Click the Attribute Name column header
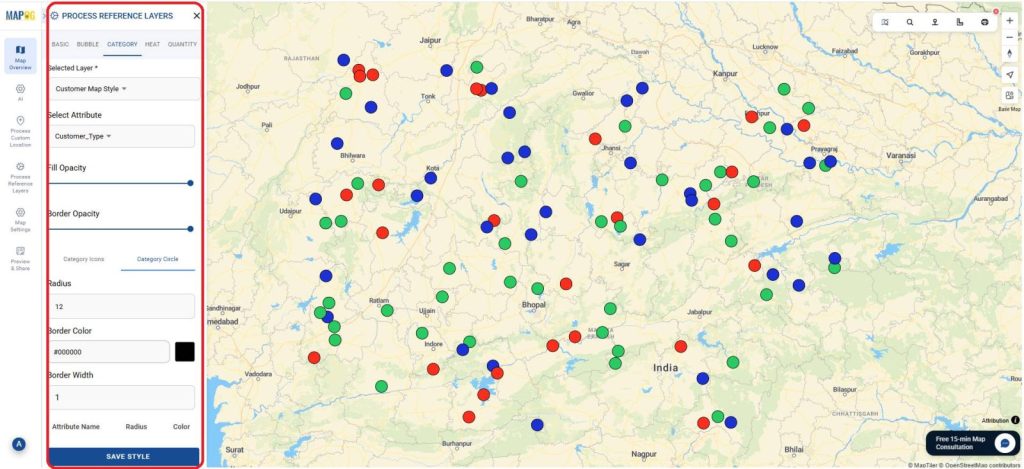Screen dimensions: 1024x469 pos(76,427)
